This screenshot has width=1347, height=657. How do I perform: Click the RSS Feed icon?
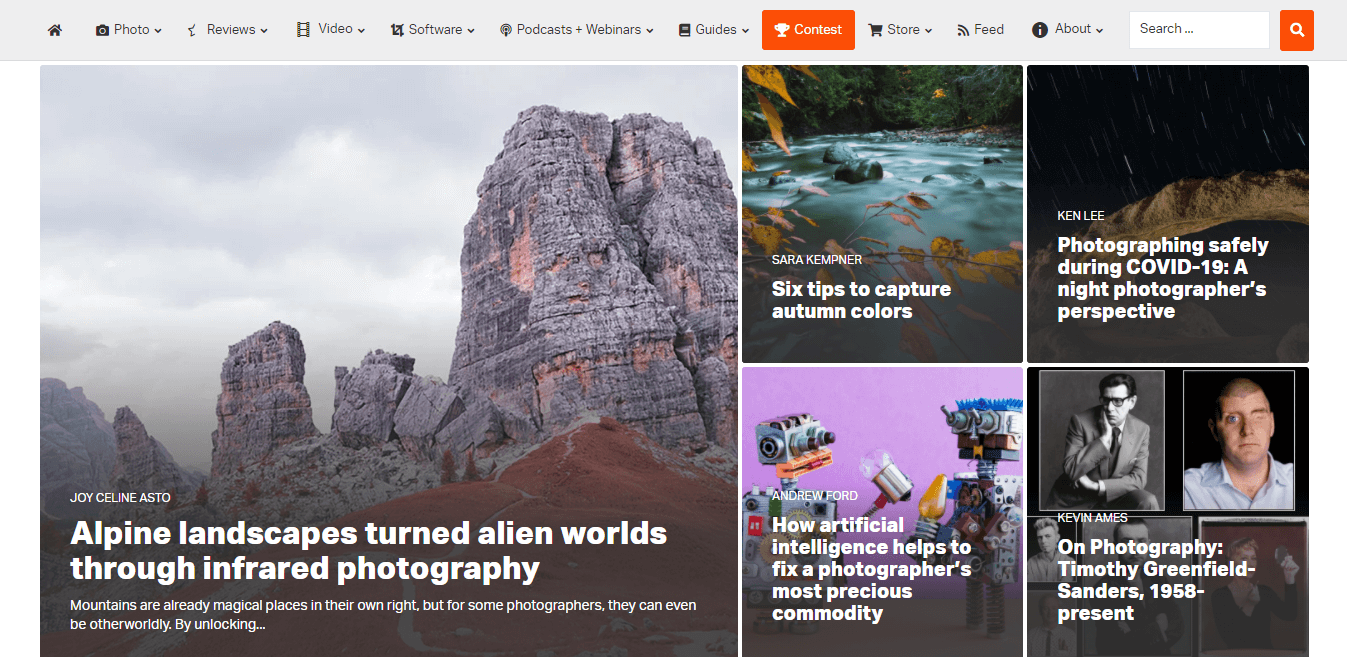[x=963, y=30]
